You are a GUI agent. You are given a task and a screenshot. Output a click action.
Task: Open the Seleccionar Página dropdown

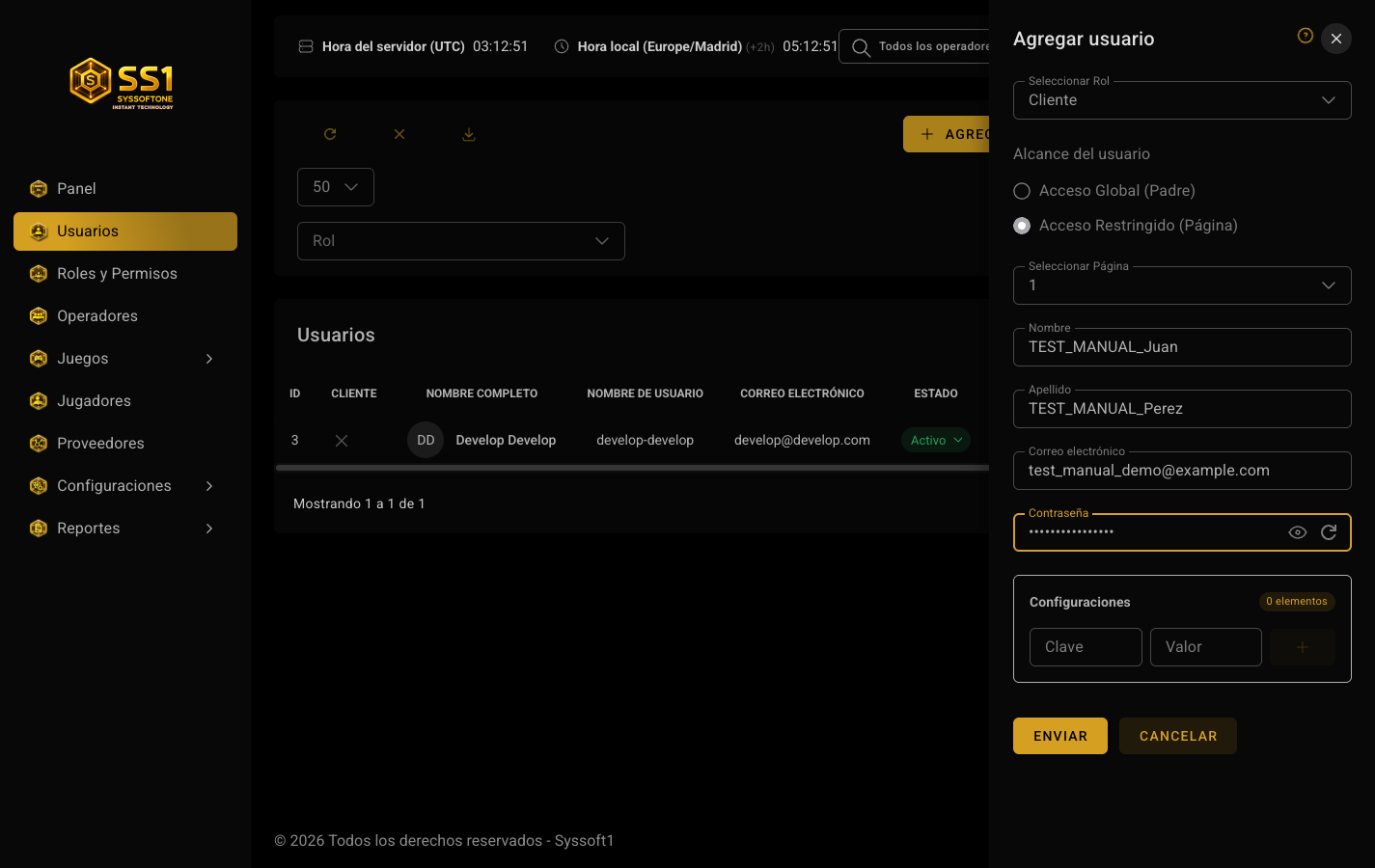tap(1182, 285)
